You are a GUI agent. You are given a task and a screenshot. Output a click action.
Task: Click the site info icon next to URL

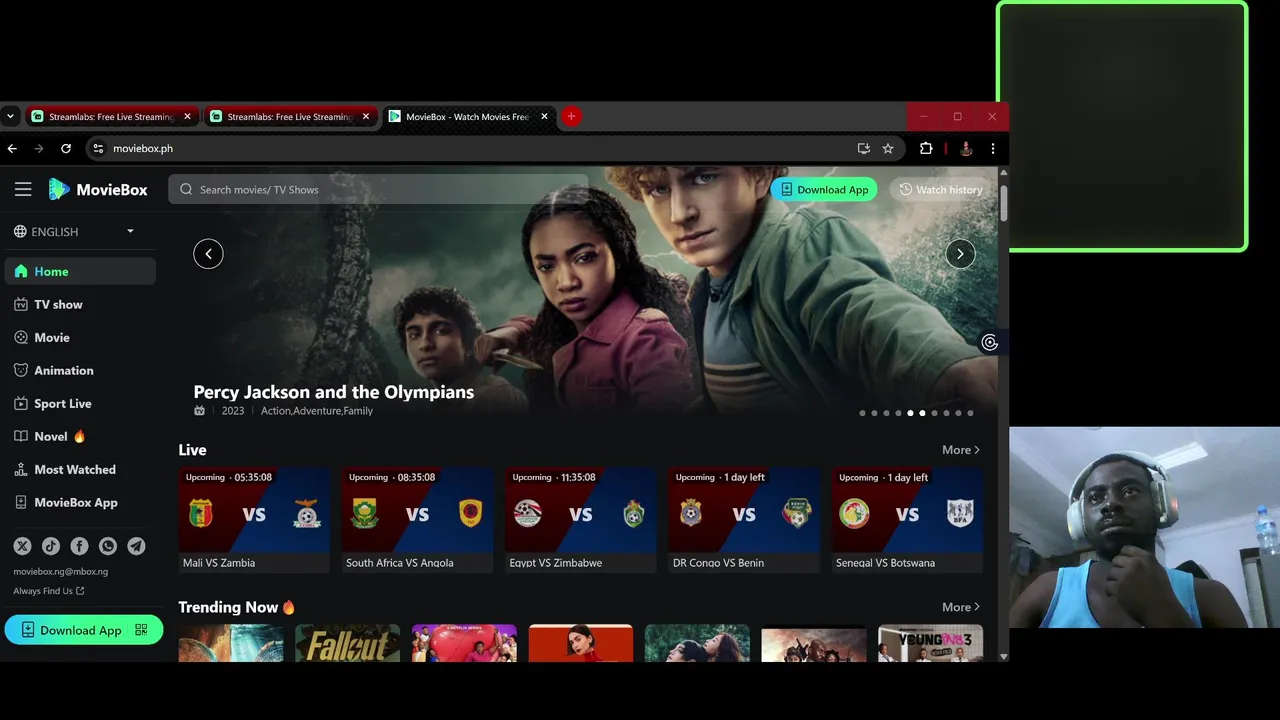pyautogui.click(x=98, y=148)
